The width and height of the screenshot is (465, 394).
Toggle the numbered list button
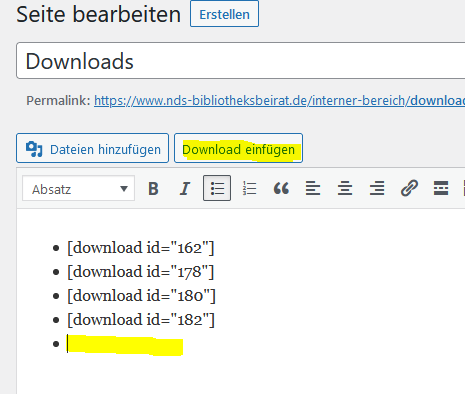tap(249, 189)
